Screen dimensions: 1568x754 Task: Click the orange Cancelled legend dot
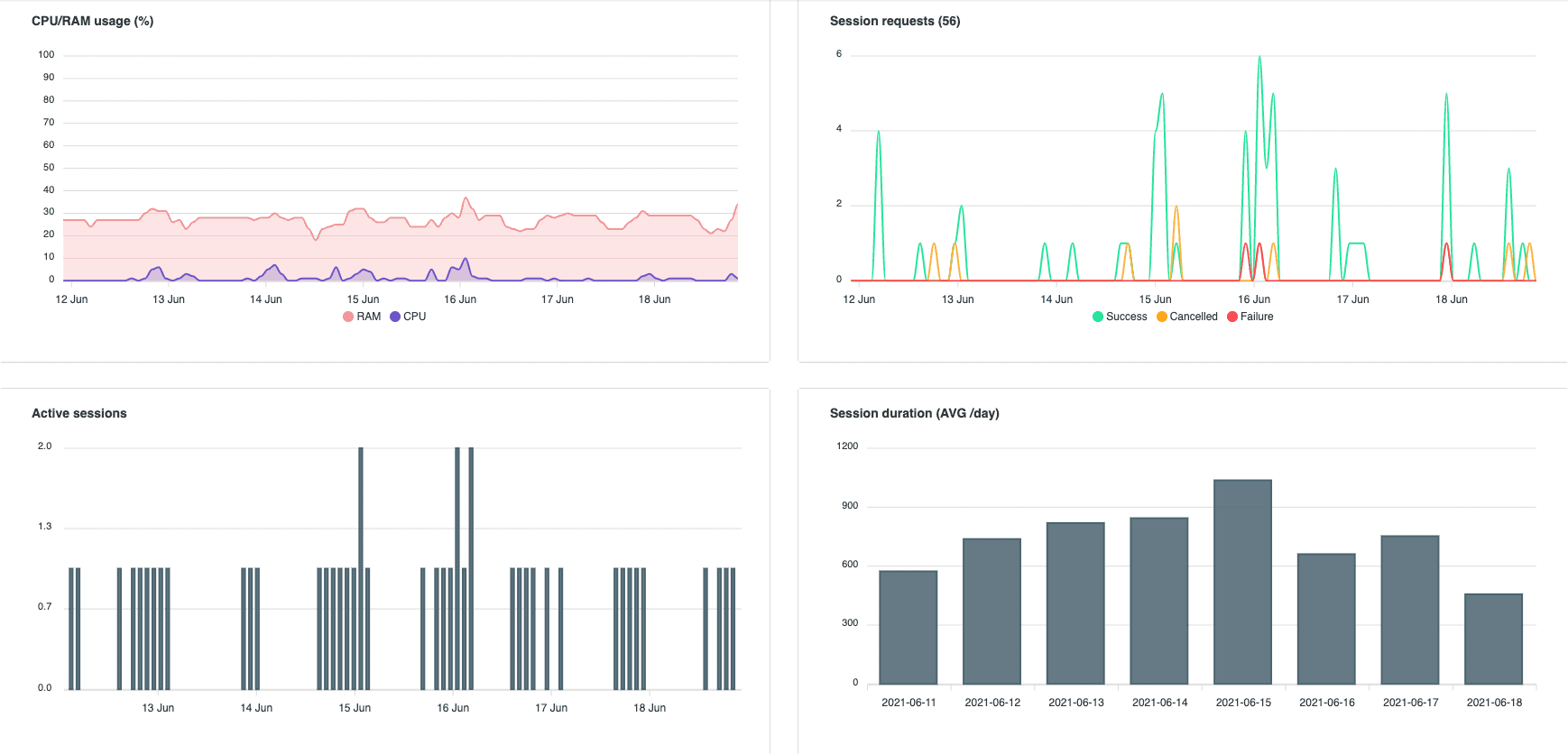click(x=1162, y=317)
